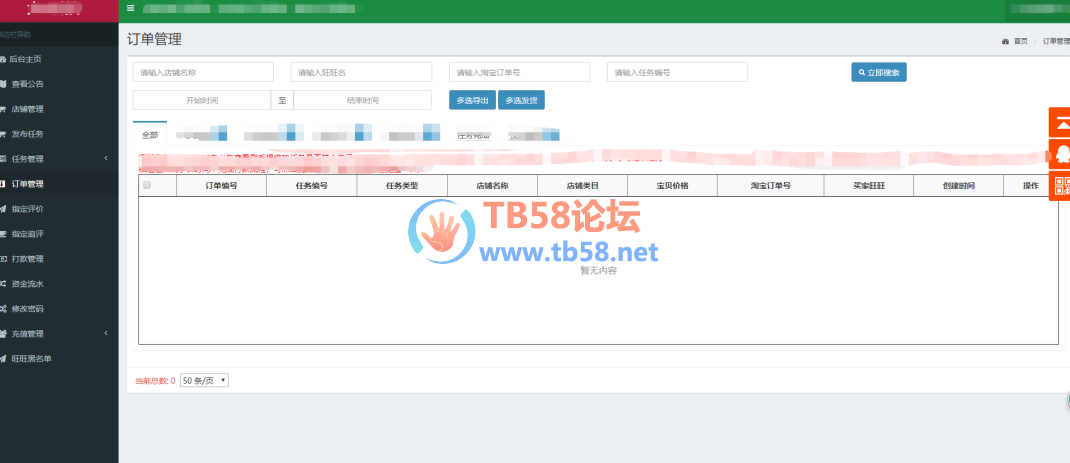Viewport: 1070px width, 463px height.
Task: Click the 首页 breadcrumb link
Action: 1019,41
